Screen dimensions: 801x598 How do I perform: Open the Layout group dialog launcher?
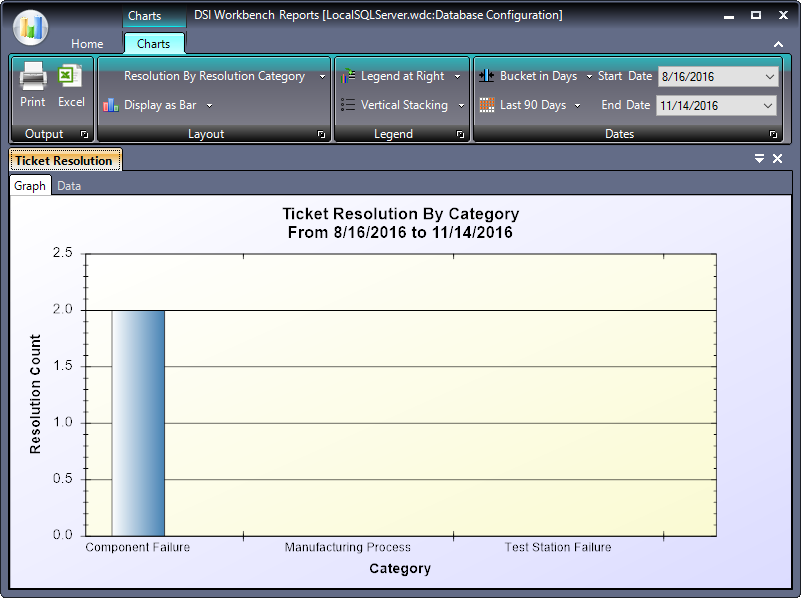coord(321,134)
